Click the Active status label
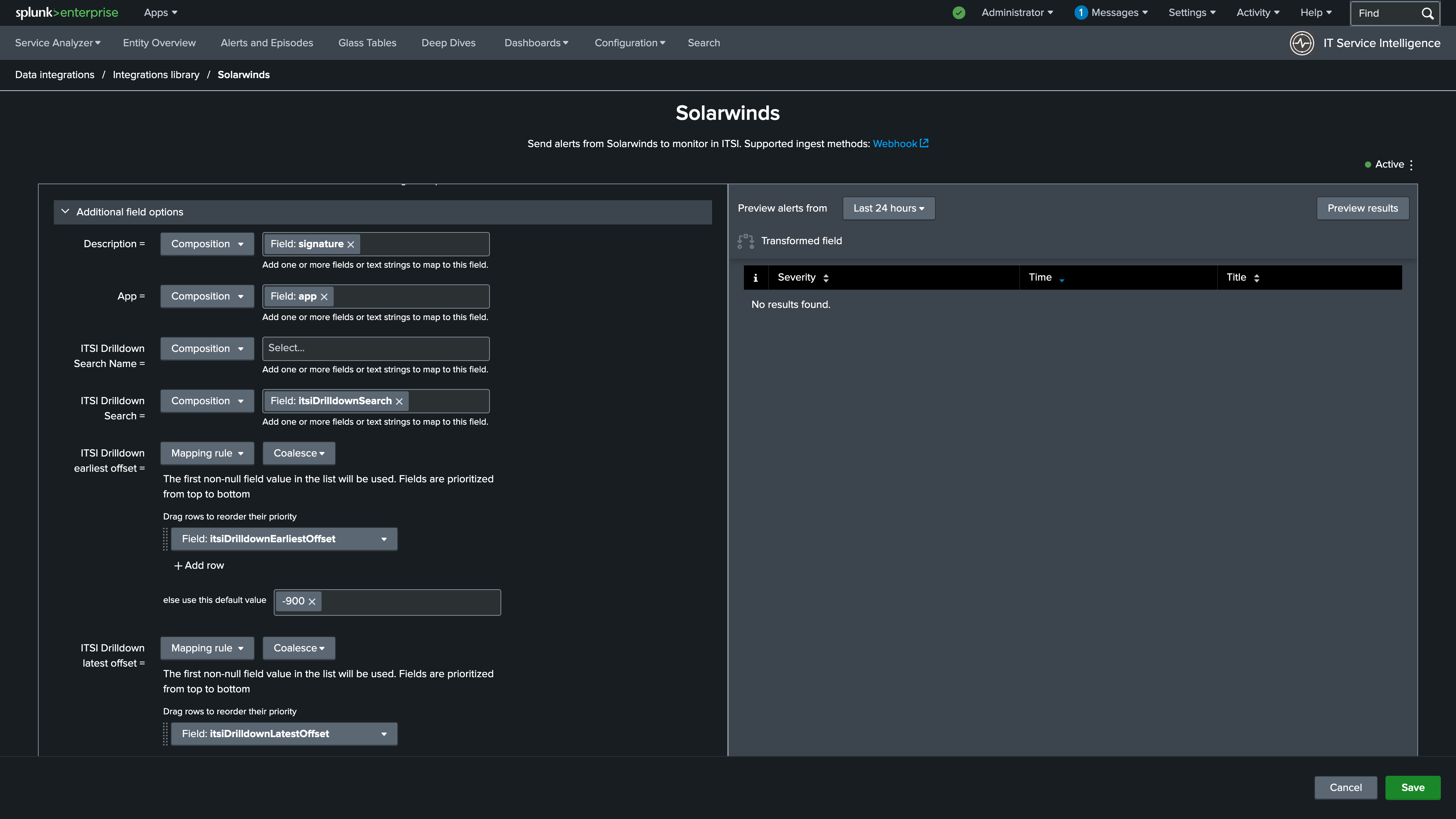The width and height of the screenshot is (1456, 819). pyautogui.click(x=1389, y=165)
